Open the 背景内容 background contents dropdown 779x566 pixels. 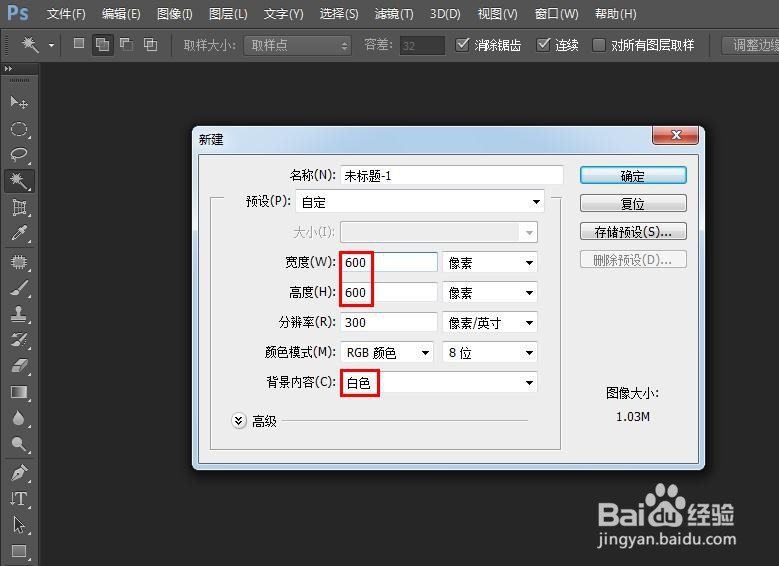[x=439, y=382]
